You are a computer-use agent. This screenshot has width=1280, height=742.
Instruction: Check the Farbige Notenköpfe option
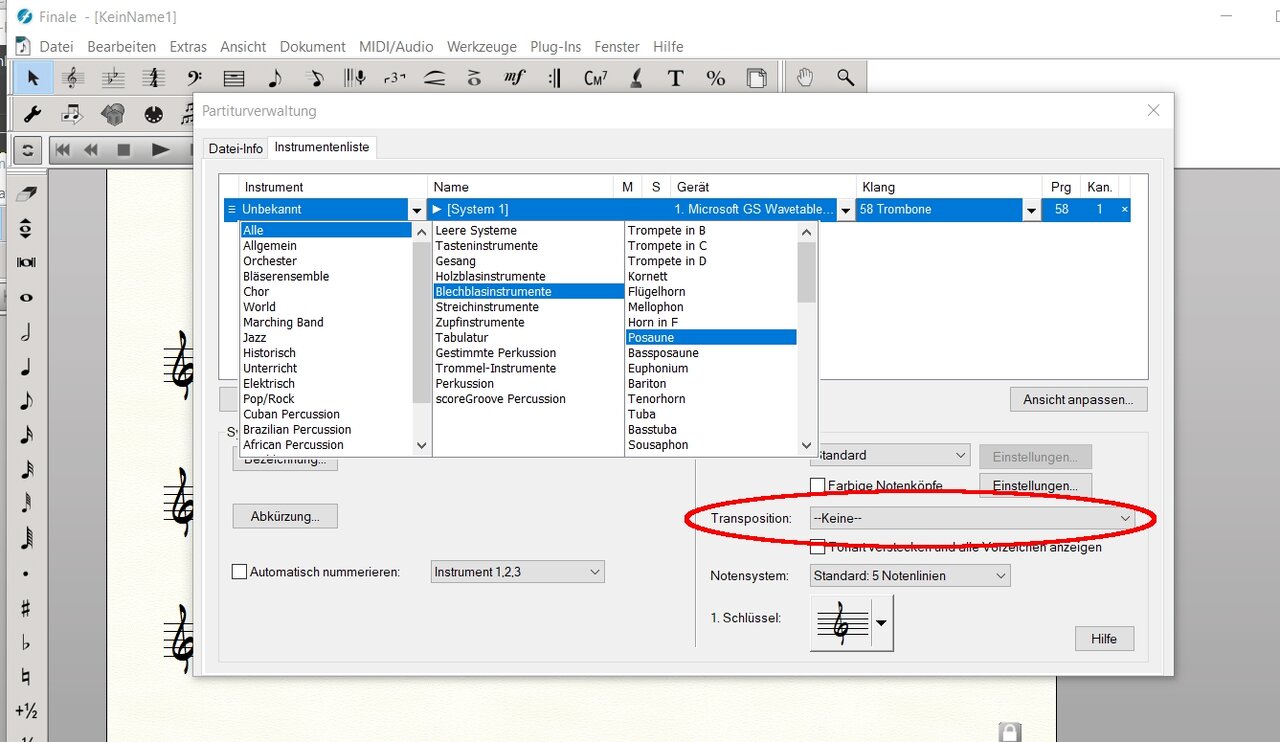click(x=818, y=486)
